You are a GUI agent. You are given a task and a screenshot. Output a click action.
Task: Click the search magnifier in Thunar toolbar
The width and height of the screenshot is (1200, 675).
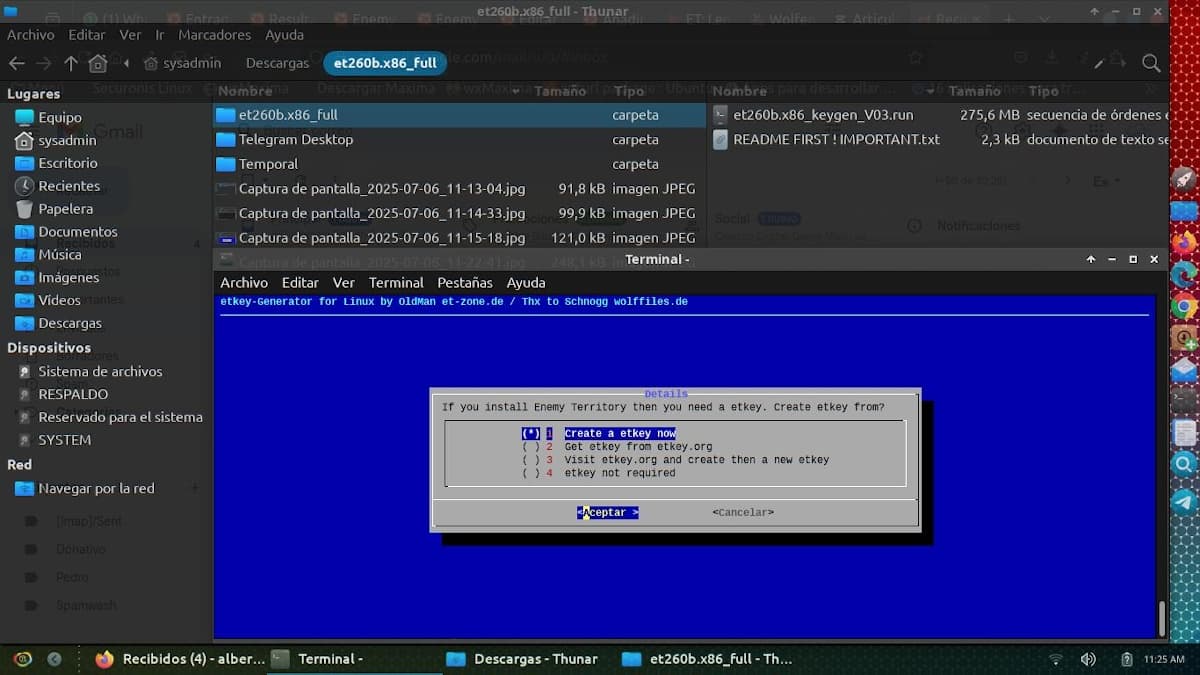(x=1151, y=63)
